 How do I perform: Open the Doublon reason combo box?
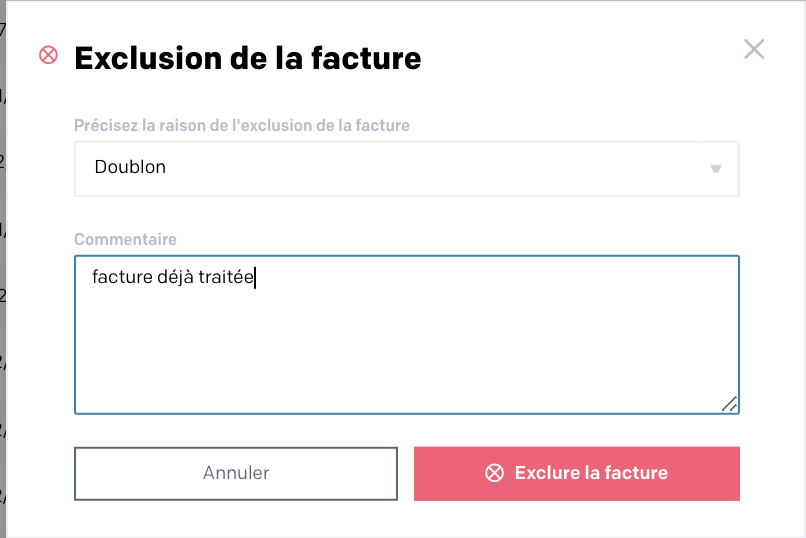[407, 169]
